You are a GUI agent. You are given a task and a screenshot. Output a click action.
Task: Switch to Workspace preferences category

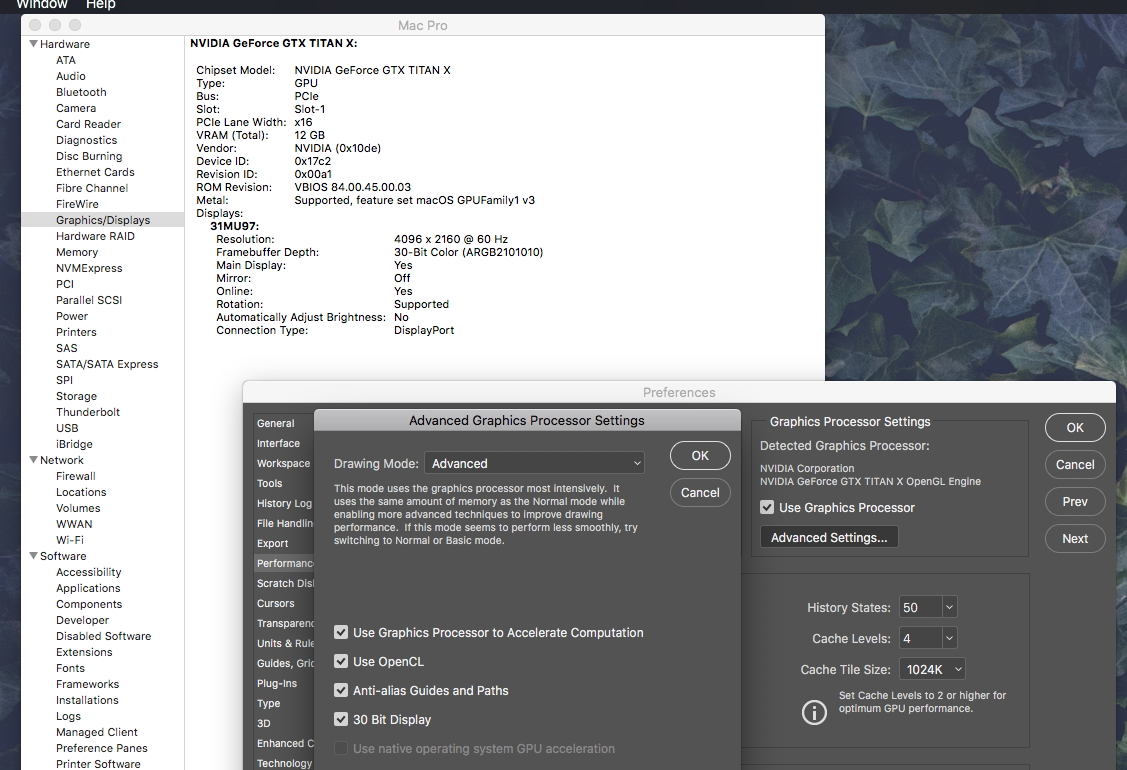(x=283, y=464)
